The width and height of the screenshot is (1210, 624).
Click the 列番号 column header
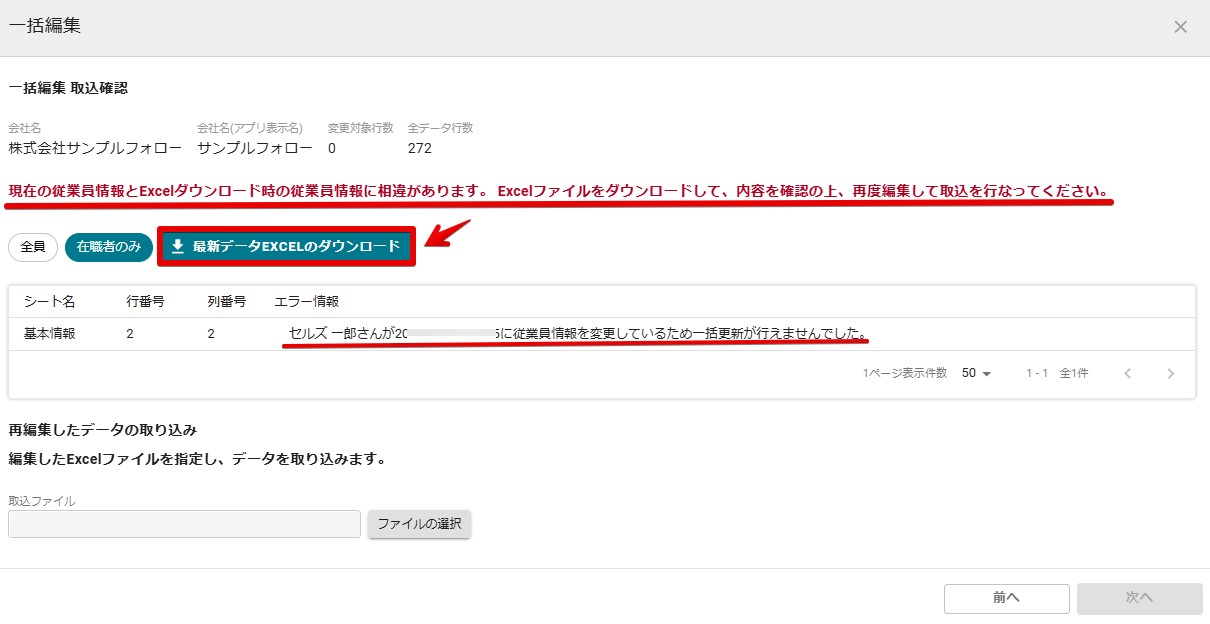coord(226,301)
